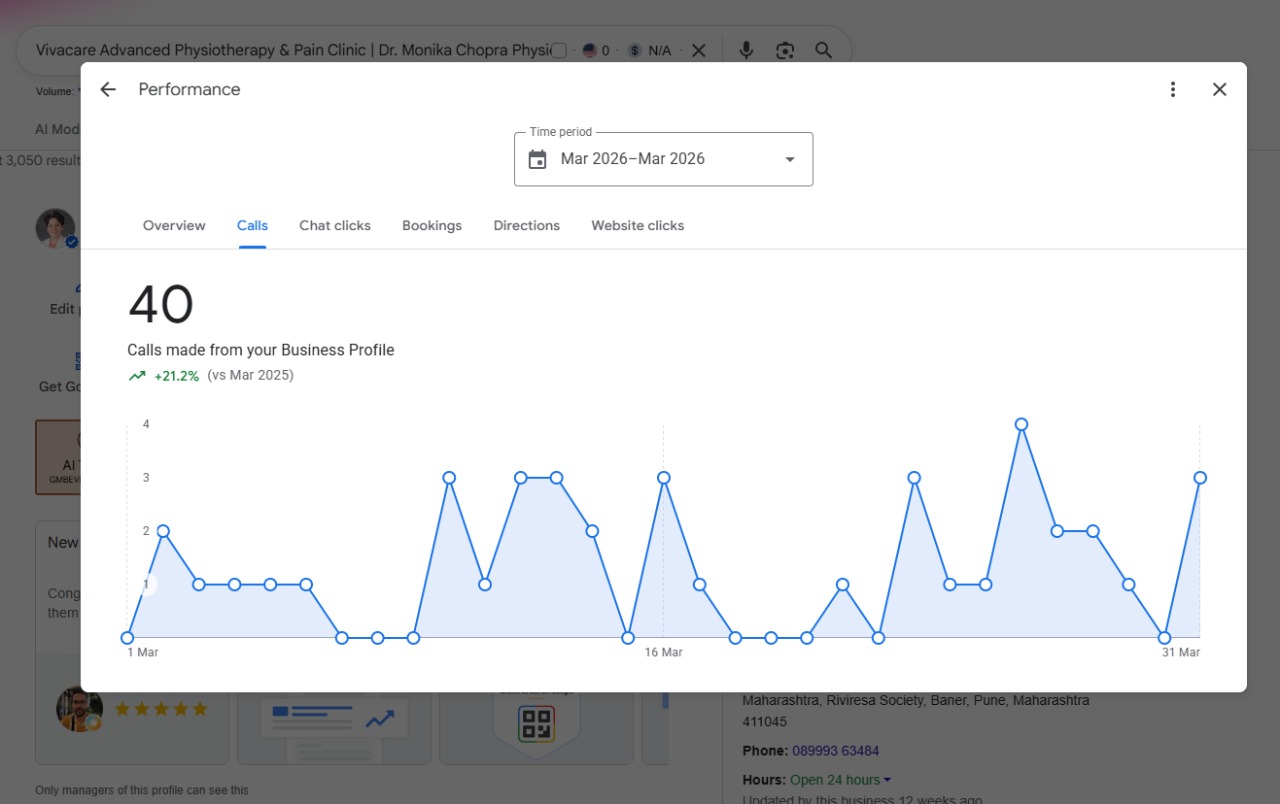Click the +21.2% change value

[x=176, y=376]
